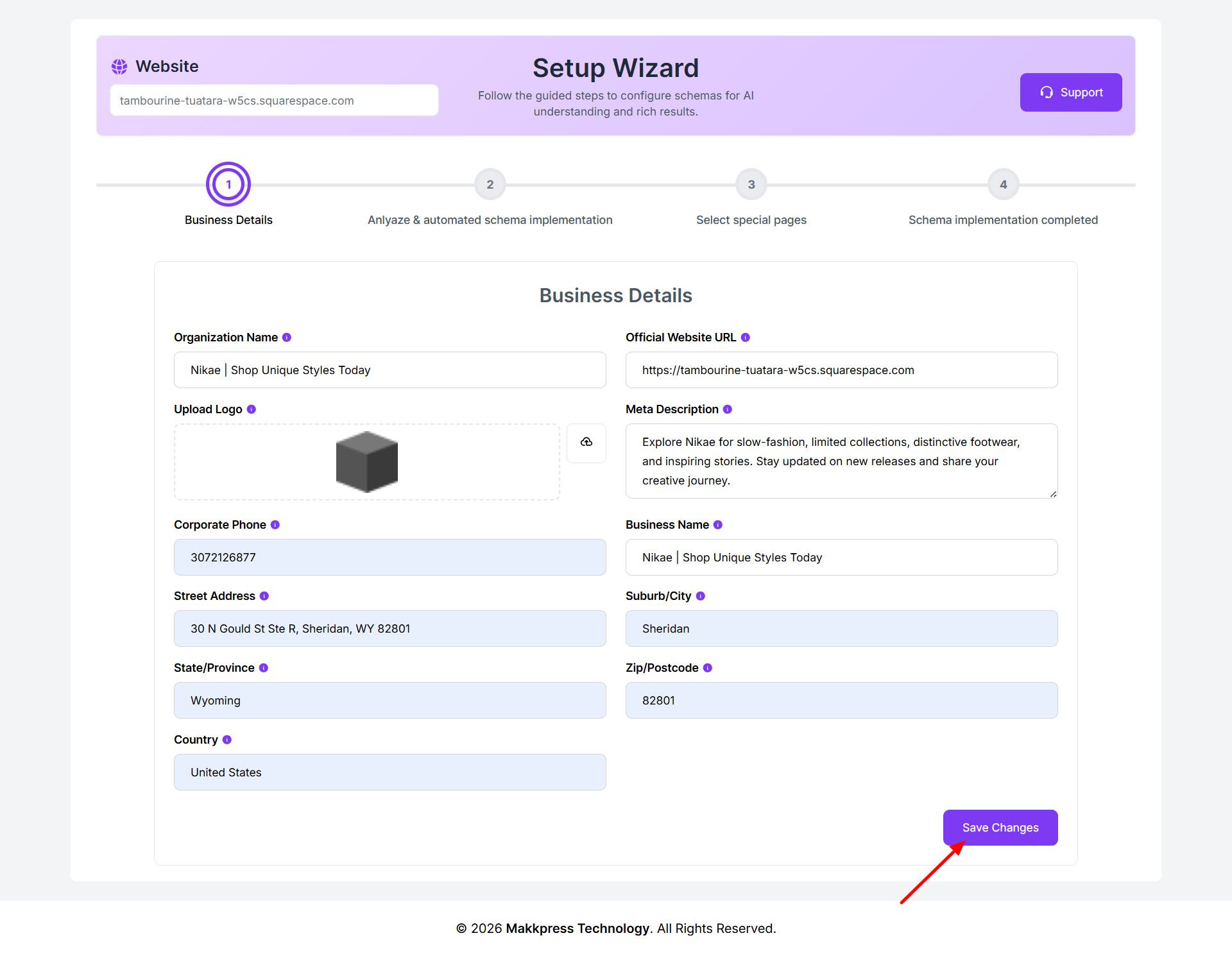Click the info icon next to Corporate Phone
The image size is (1232, 956).
pyautogui.click(x=275, y=525)
